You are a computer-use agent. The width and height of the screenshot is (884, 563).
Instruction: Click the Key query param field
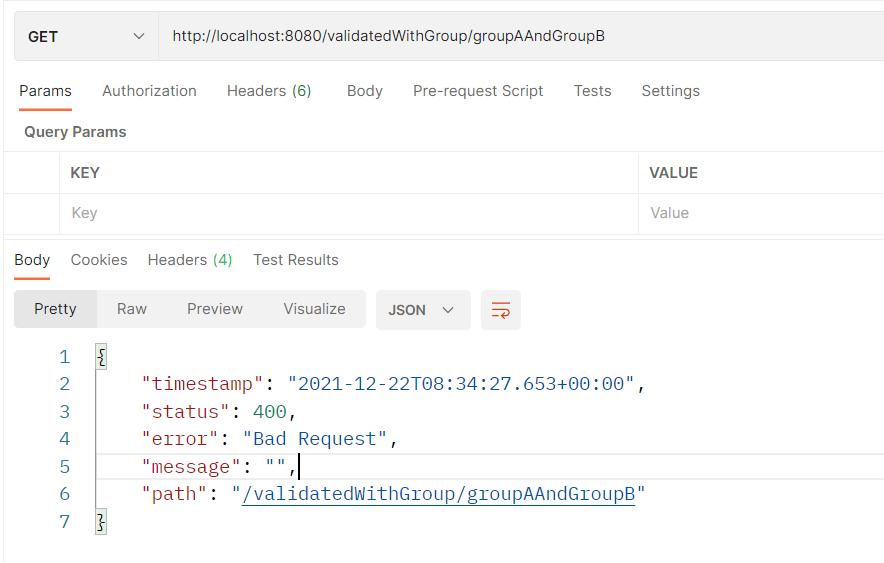coord(349,213)
